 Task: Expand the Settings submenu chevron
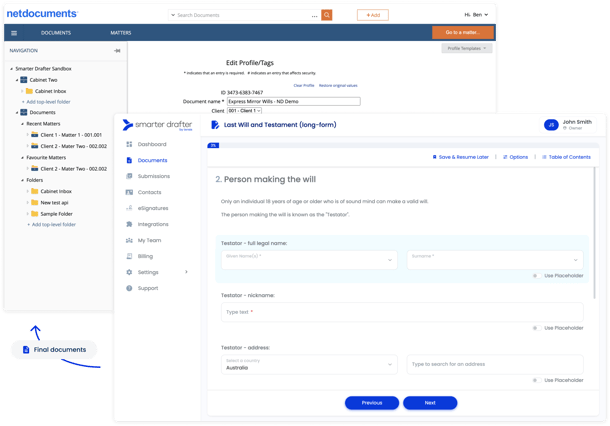pos(186,272)
